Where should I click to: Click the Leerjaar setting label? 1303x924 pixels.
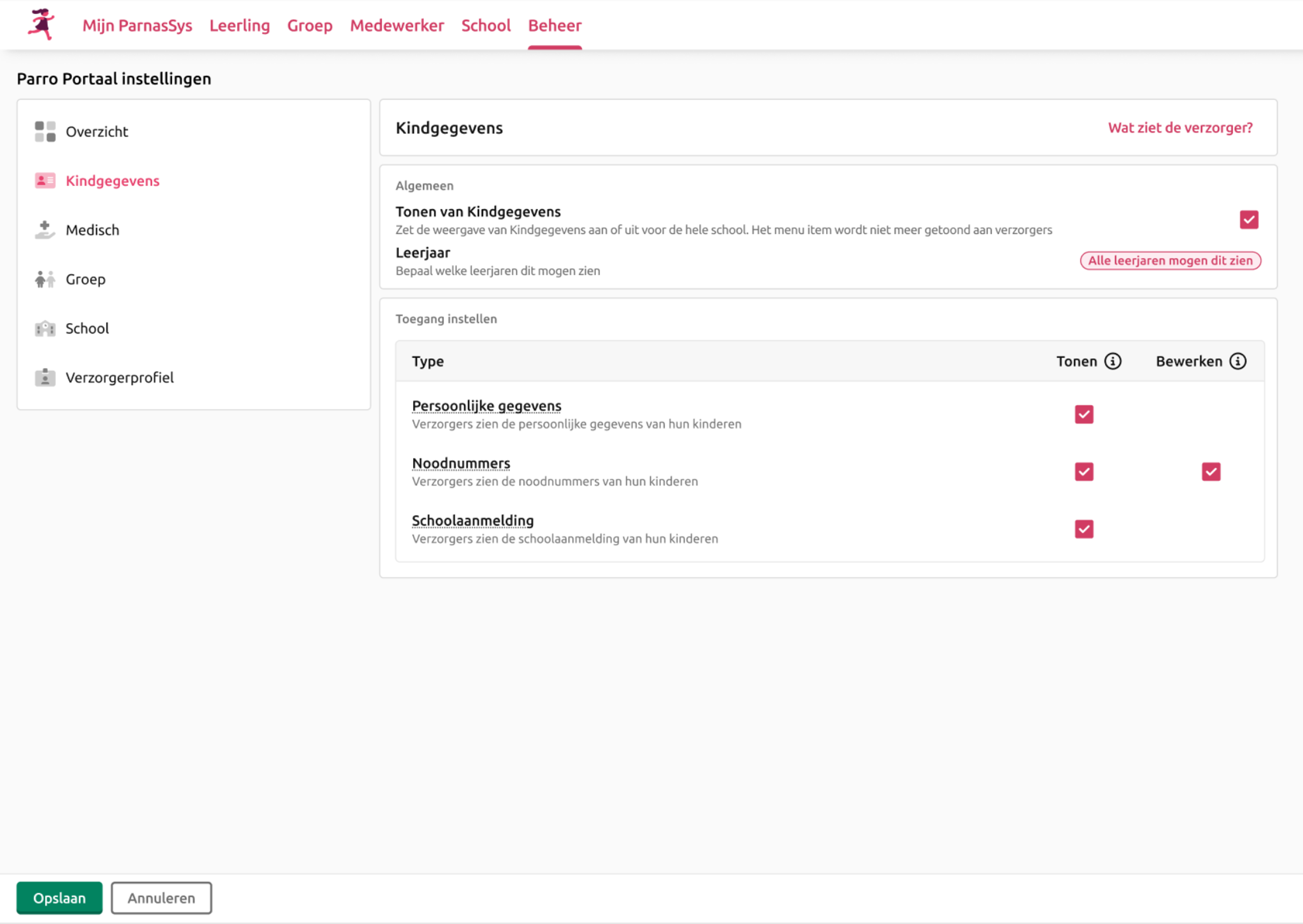pyautogui.click(x=423, y=253)
